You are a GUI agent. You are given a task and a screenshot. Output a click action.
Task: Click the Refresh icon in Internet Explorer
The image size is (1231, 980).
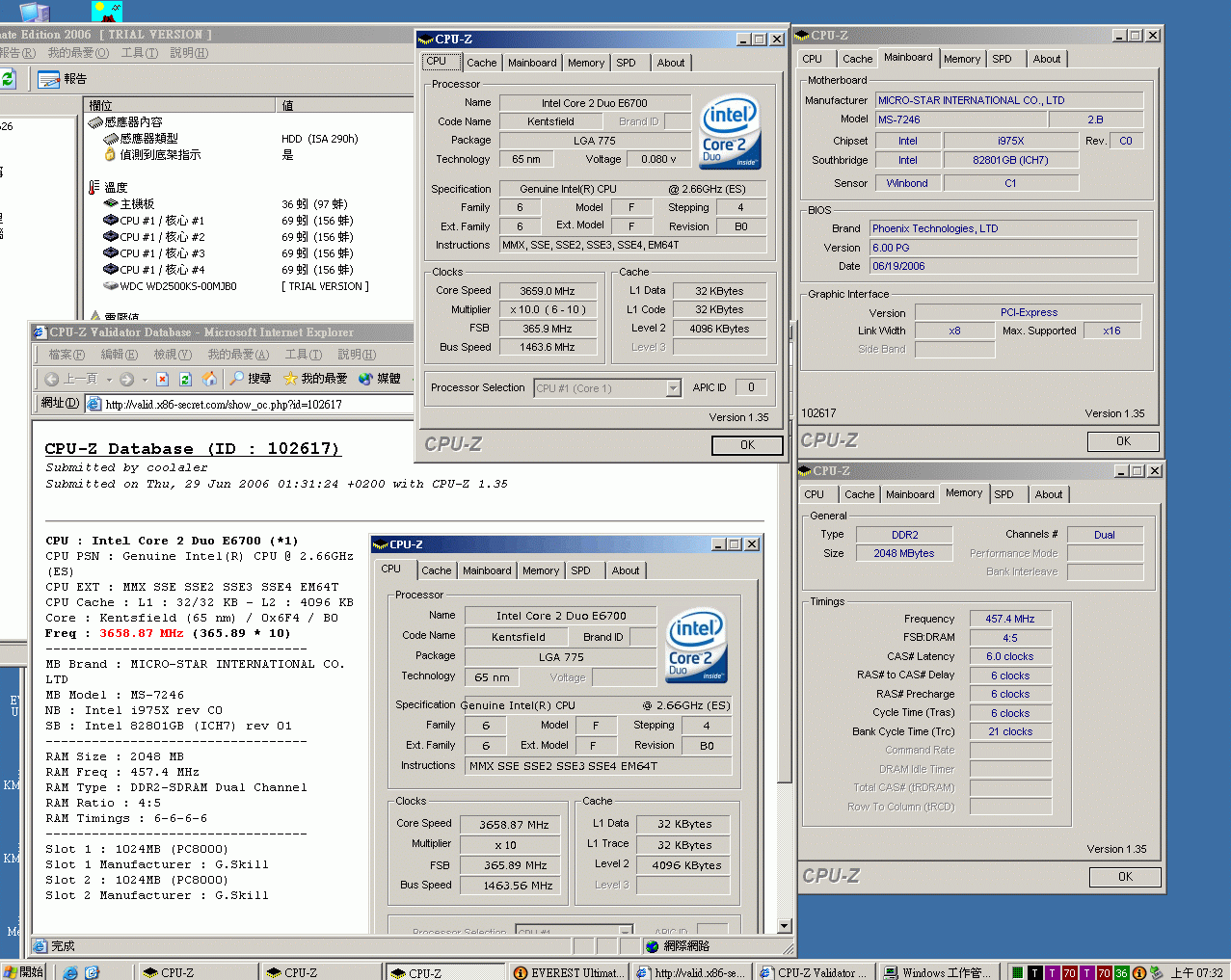point(186,379)
